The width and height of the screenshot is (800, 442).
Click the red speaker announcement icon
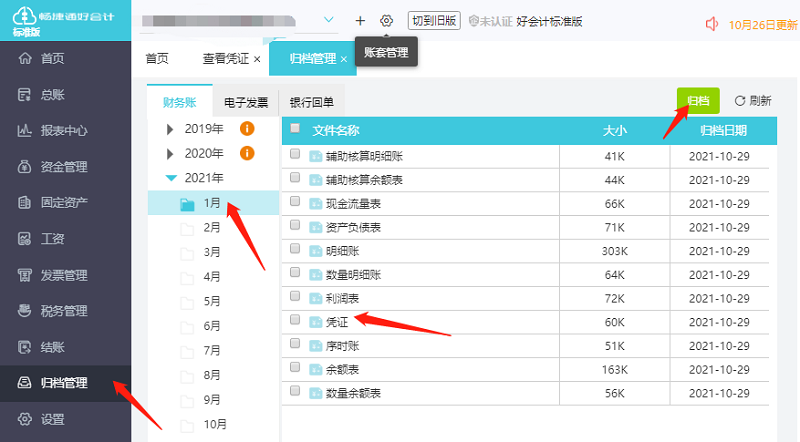(712, 24)
